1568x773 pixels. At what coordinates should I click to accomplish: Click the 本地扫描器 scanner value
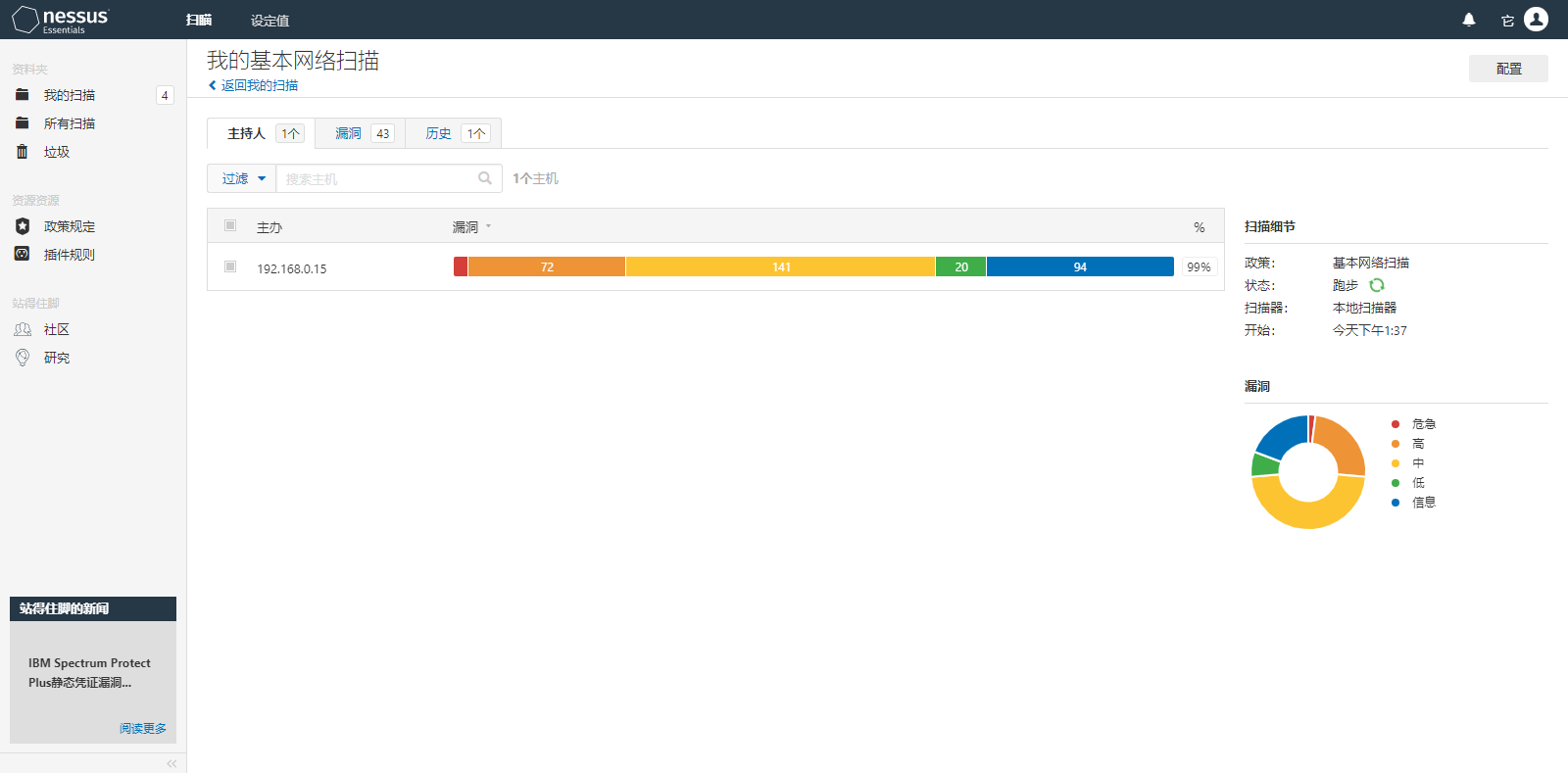1364,308
